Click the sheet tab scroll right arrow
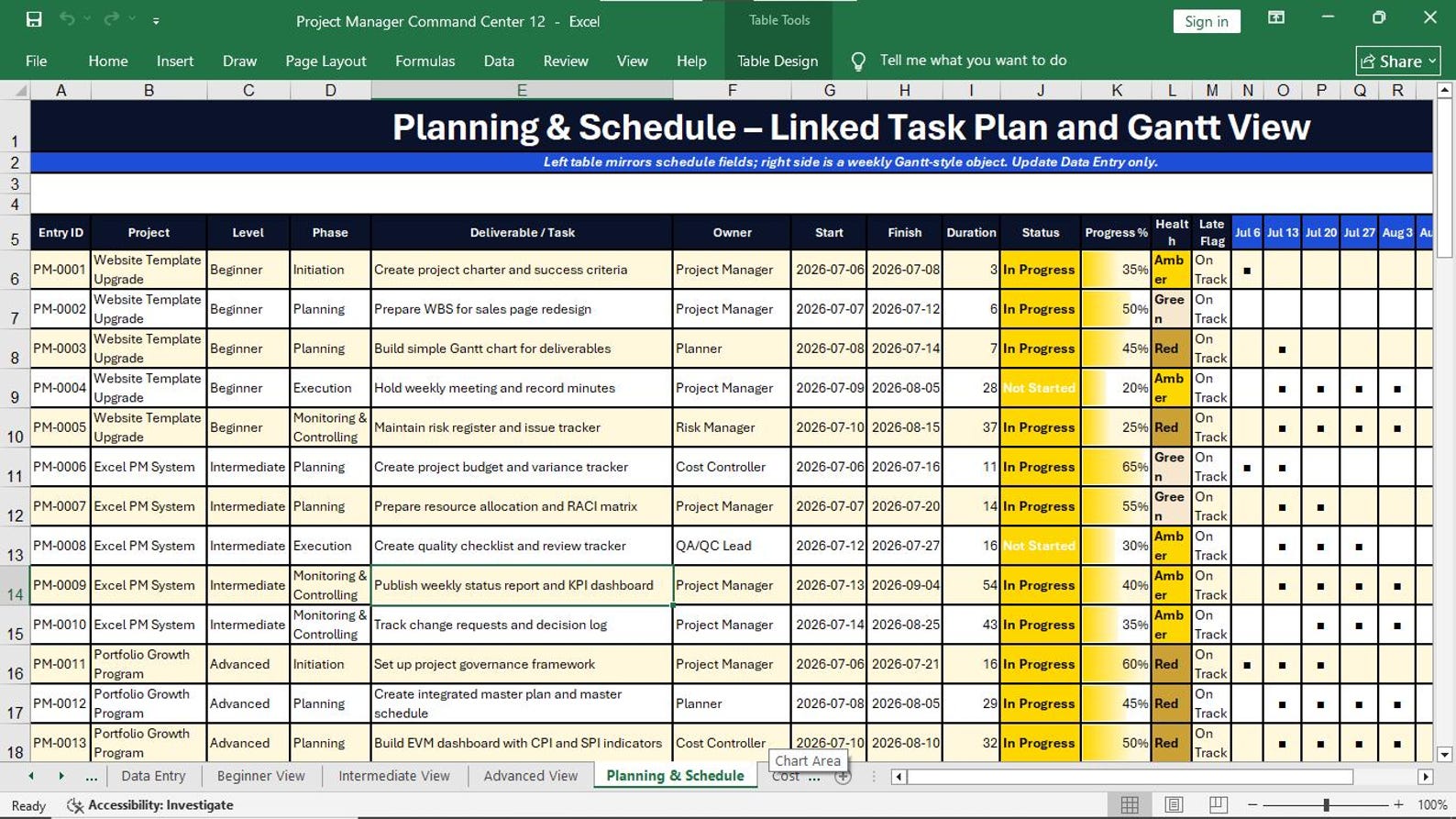This screenshot has width=1456, height=819. point(61,776)
